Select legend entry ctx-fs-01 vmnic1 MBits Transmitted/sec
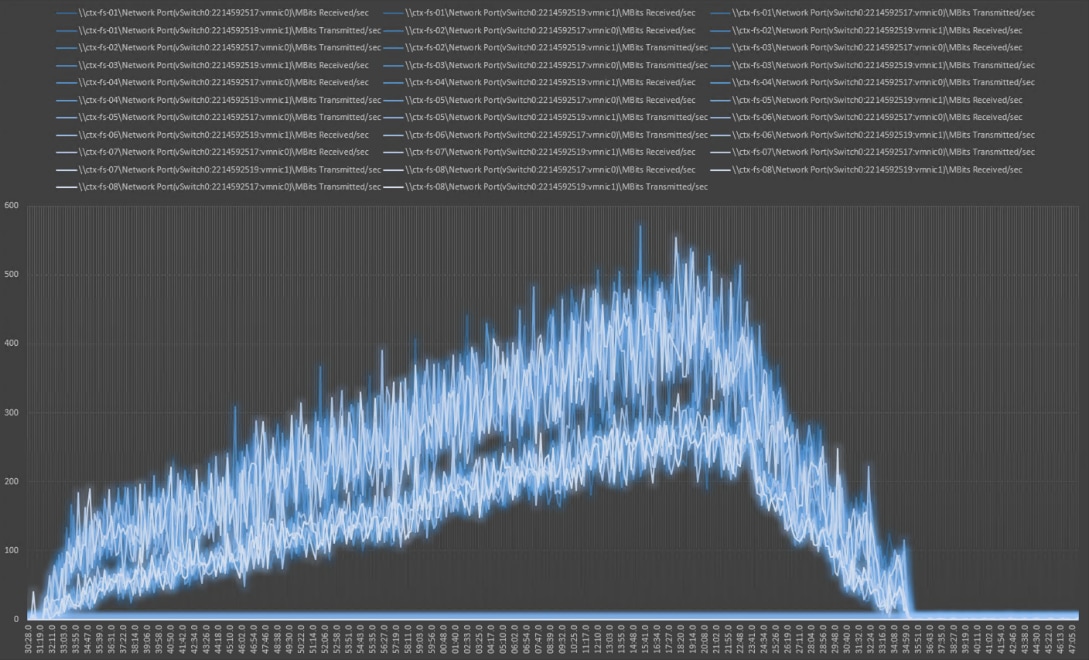Viewport: 1089px width, 660px height. tap(219, 31)
